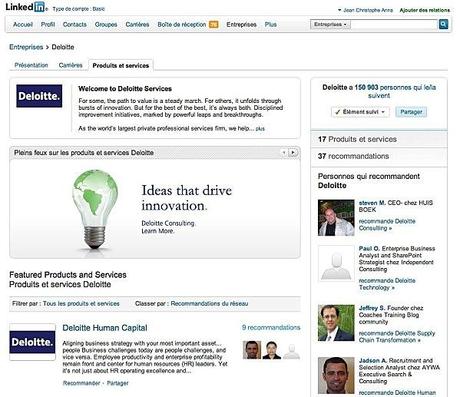Go to next spotlight slide arrow
The width and height of the screenshot is (460, 397).
(x=293, y=153)
